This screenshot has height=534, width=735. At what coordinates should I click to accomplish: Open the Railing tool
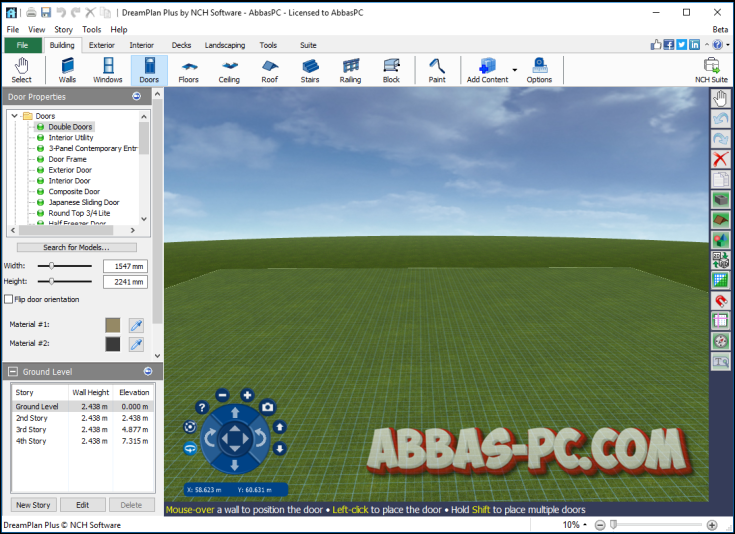(350, 70)
